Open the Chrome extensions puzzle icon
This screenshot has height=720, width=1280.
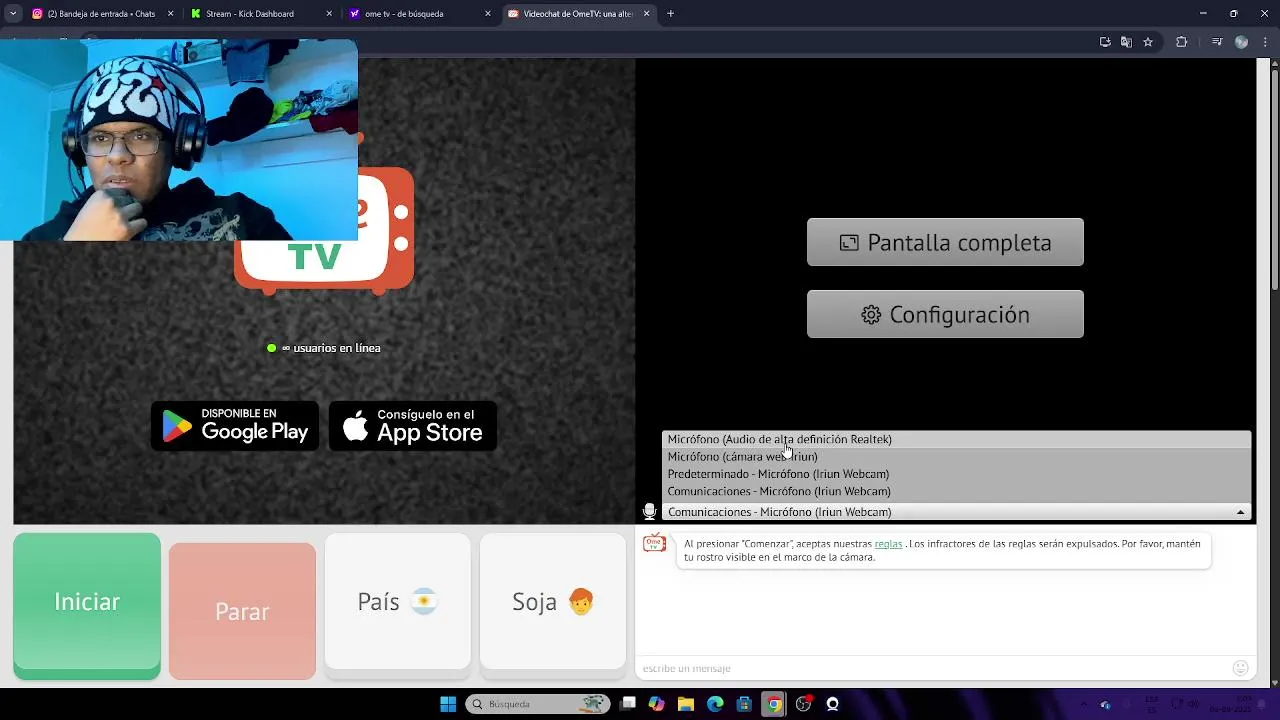click(1182, 42)
